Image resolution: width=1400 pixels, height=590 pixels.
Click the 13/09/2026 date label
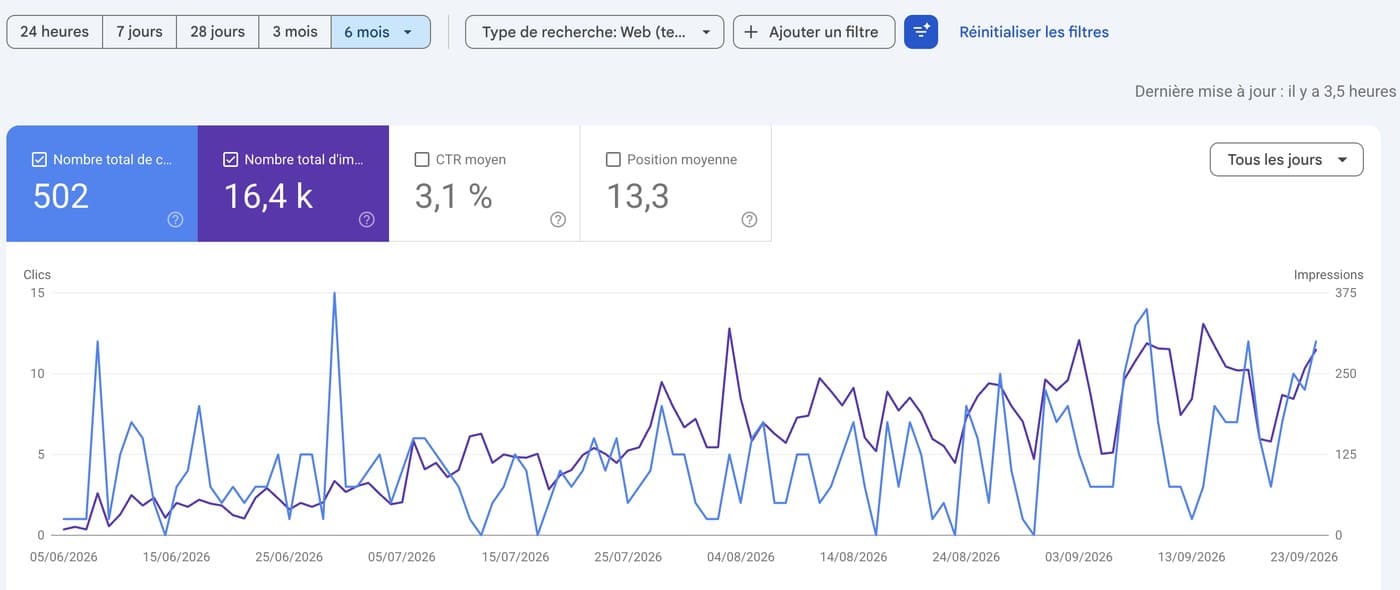tap(1191, 557)
